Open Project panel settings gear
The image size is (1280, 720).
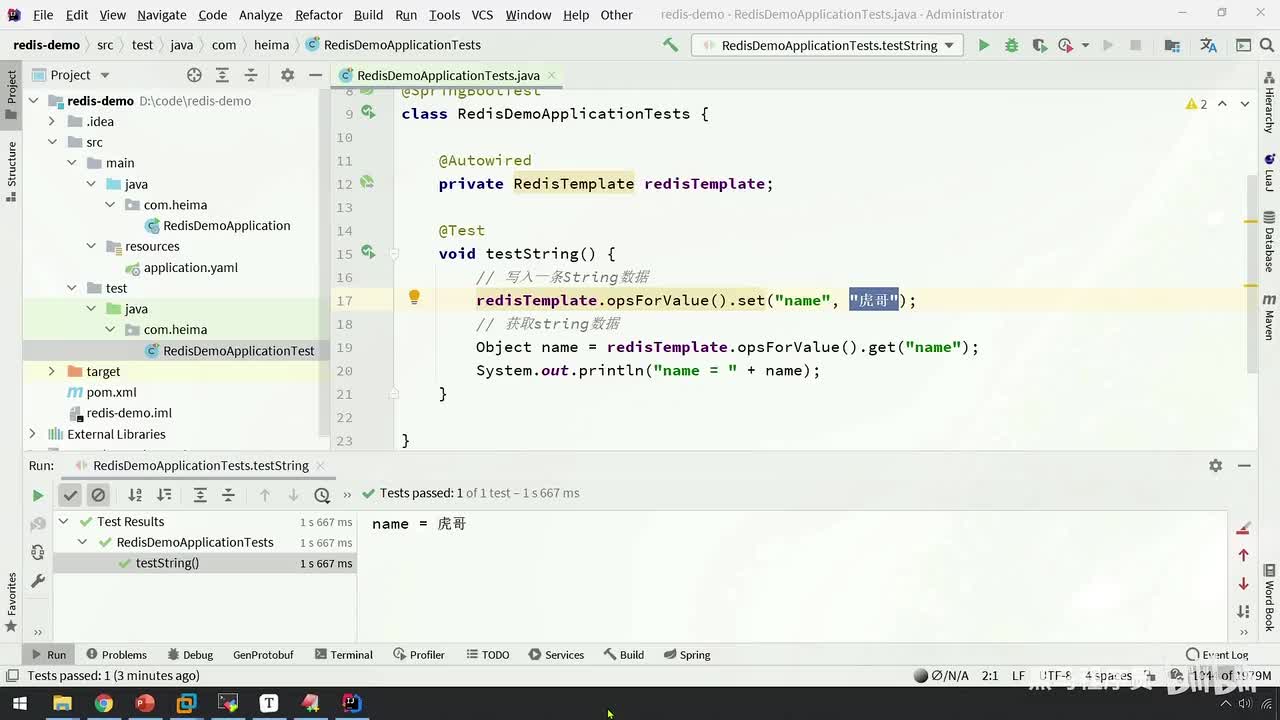point(287,75)
